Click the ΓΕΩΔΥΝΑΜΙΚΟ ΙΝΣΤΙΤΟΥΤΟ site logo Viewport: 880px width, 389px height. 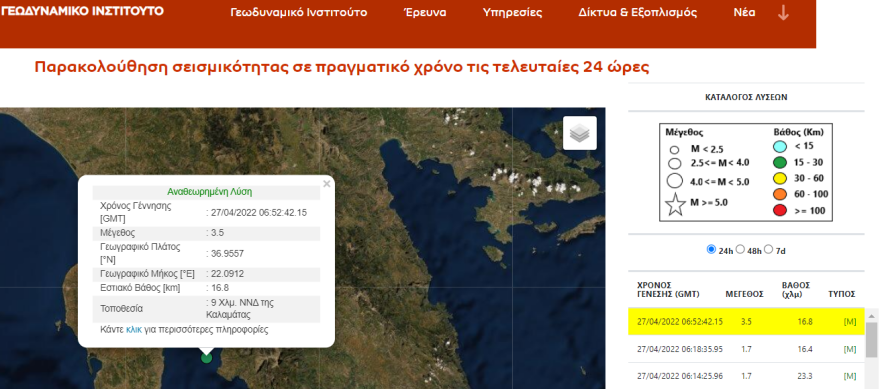point(82,11)
